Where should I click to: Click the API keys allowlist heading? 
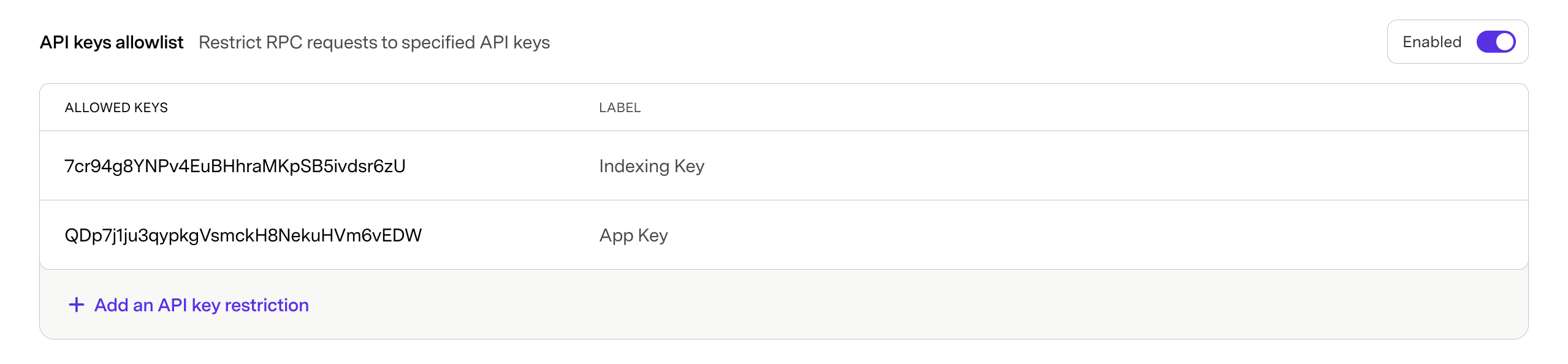click(112, 42)
